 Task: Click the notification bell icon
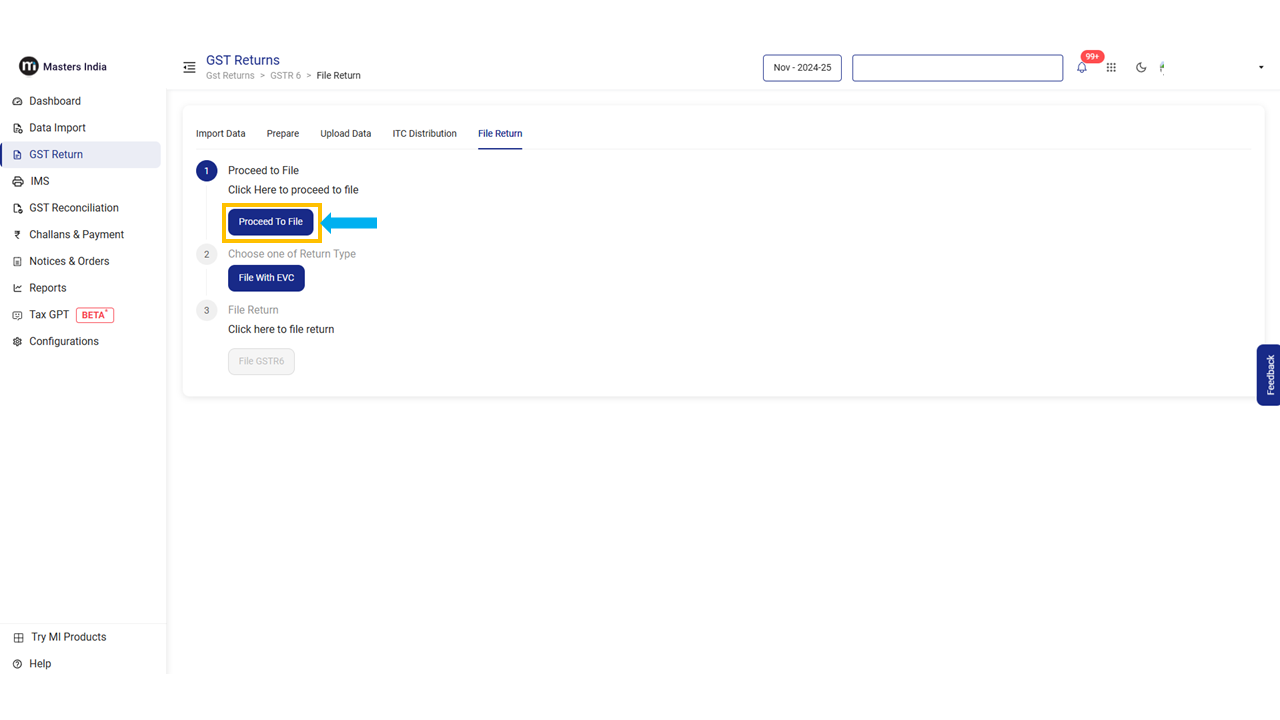click(1082, 68)
